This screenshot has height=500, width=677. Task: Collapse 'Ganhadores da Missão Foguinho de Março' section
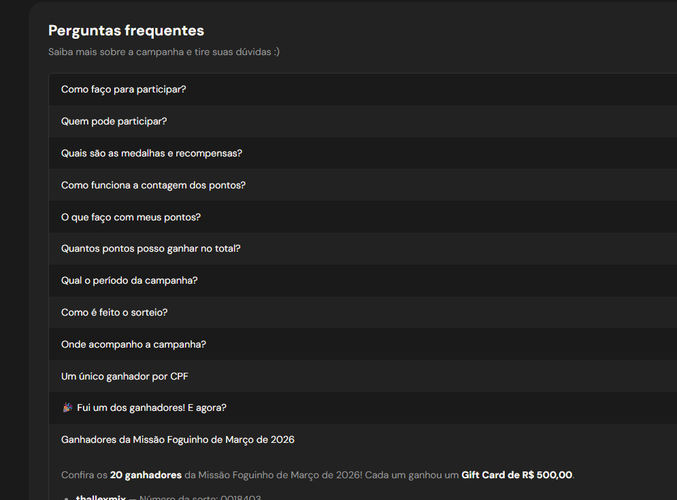pos(363,440)
